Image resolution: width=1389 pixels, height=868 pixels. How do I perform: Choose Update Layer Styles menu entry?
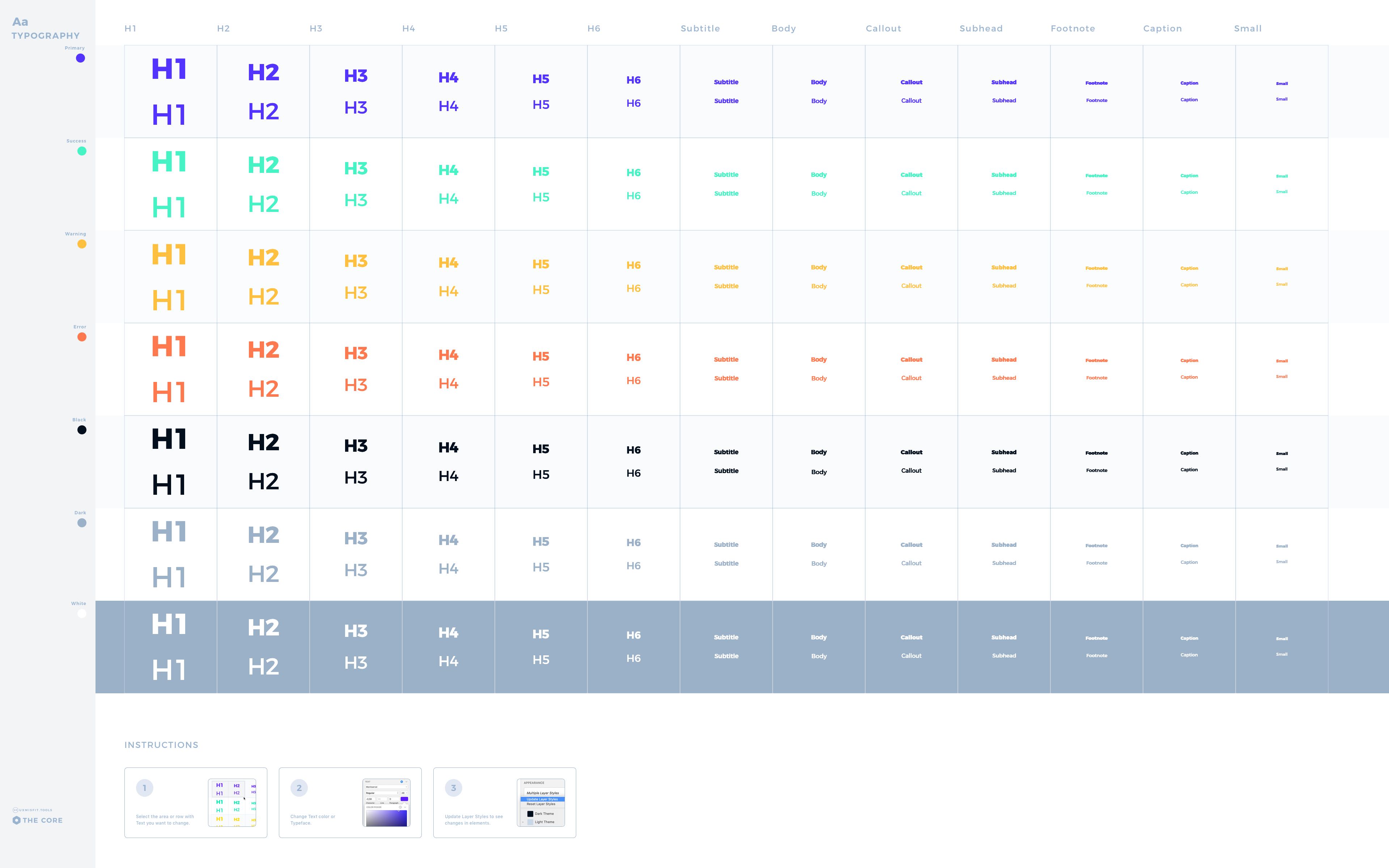[x=543, y=799]
